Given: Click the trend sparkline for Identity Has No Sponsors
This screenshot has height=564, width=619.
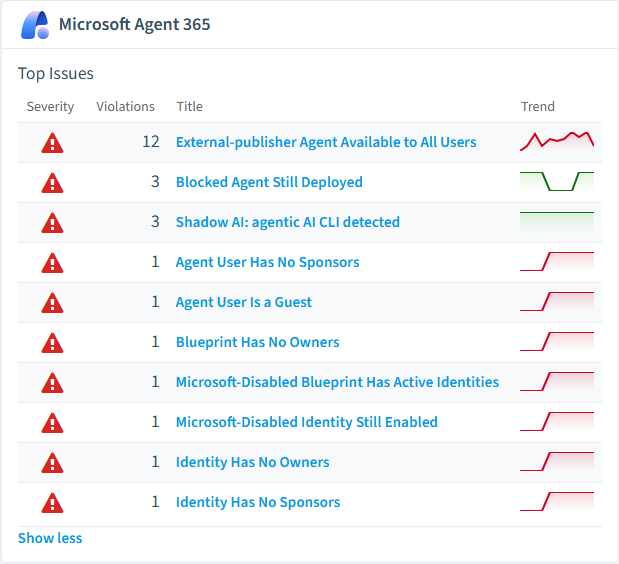Looking at the screenshot, I should click(557, 501).
